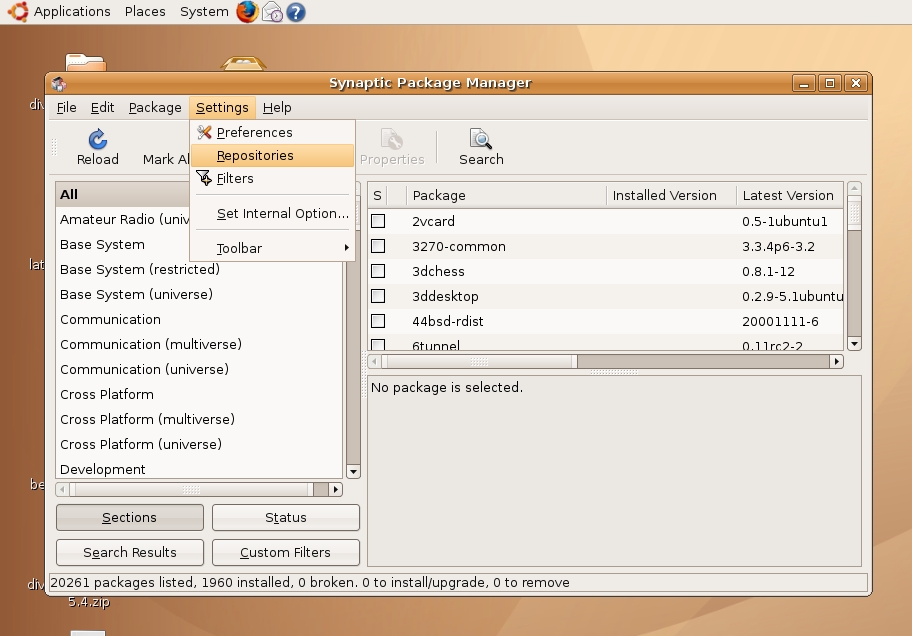Click the sections list scroll-right arrow

336,489
